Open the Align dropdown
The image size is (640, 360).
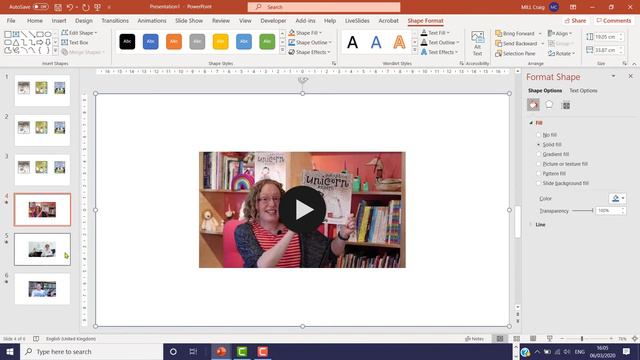point(560,33)
